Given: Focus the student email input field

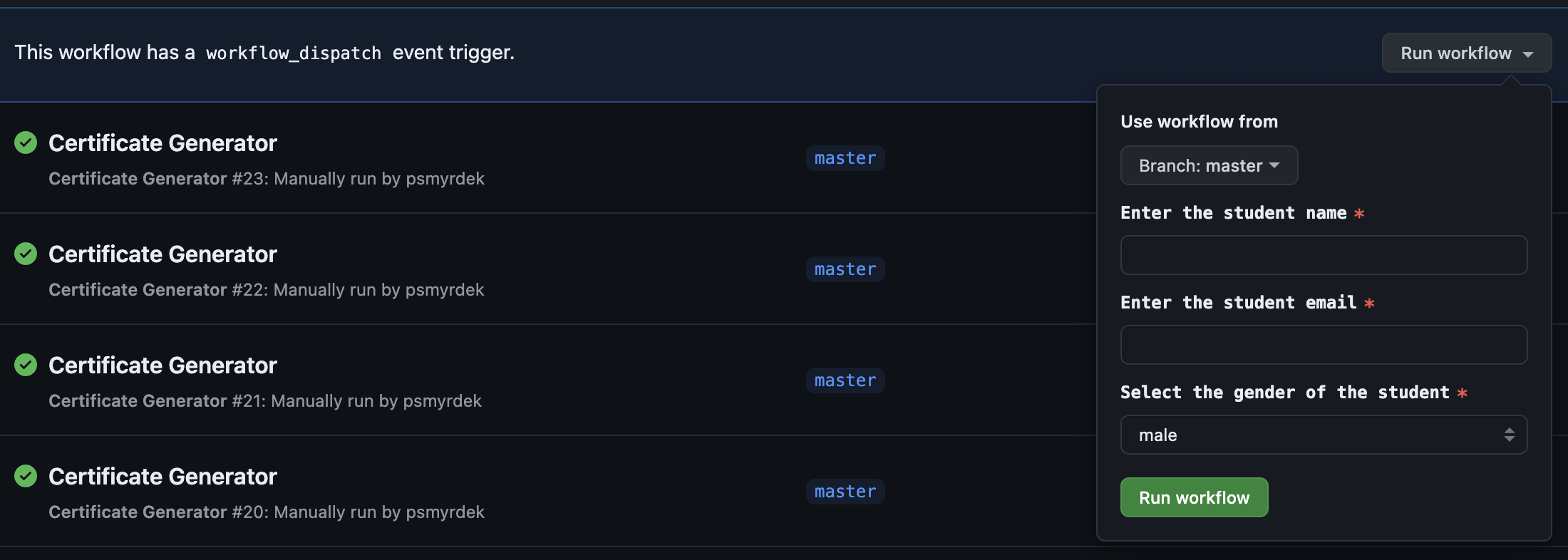Looking at the screenshot, I should [x=1323, y=345].
